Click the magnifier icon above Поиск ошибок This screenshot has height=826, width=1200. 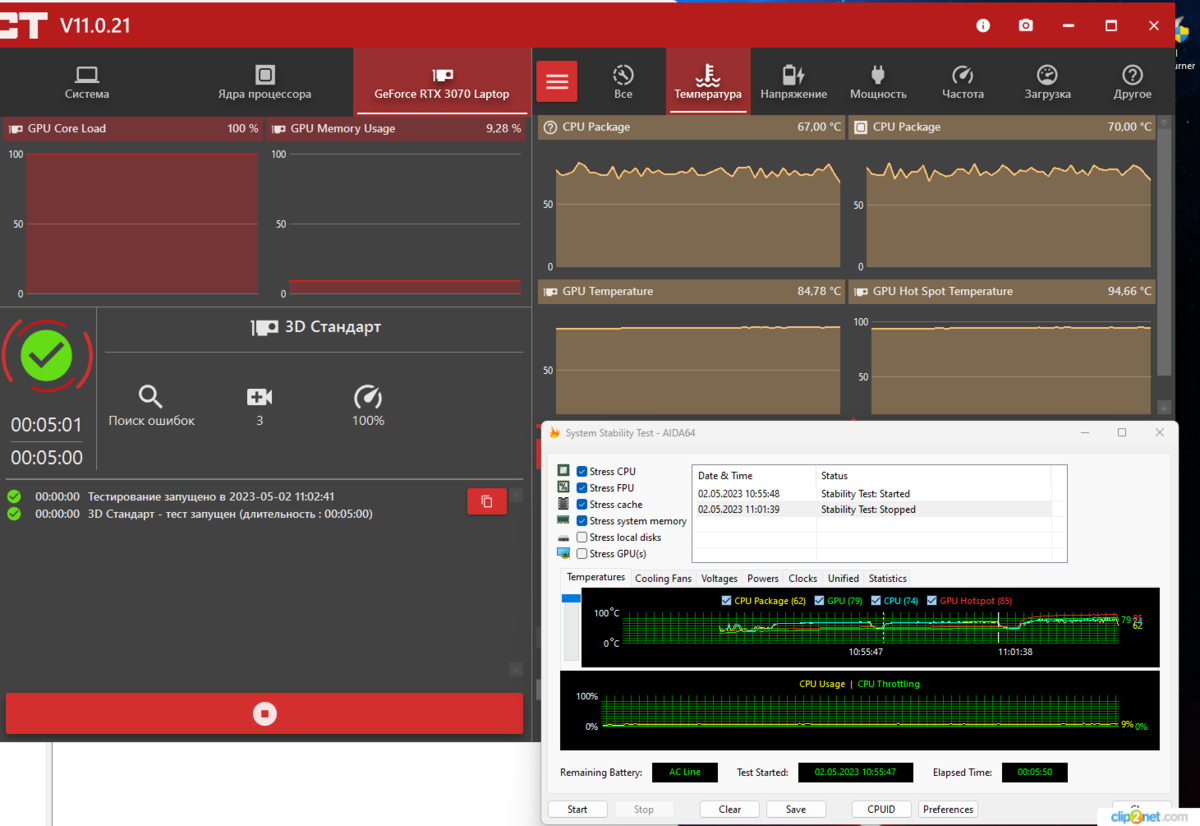click(x=150, y=396)
